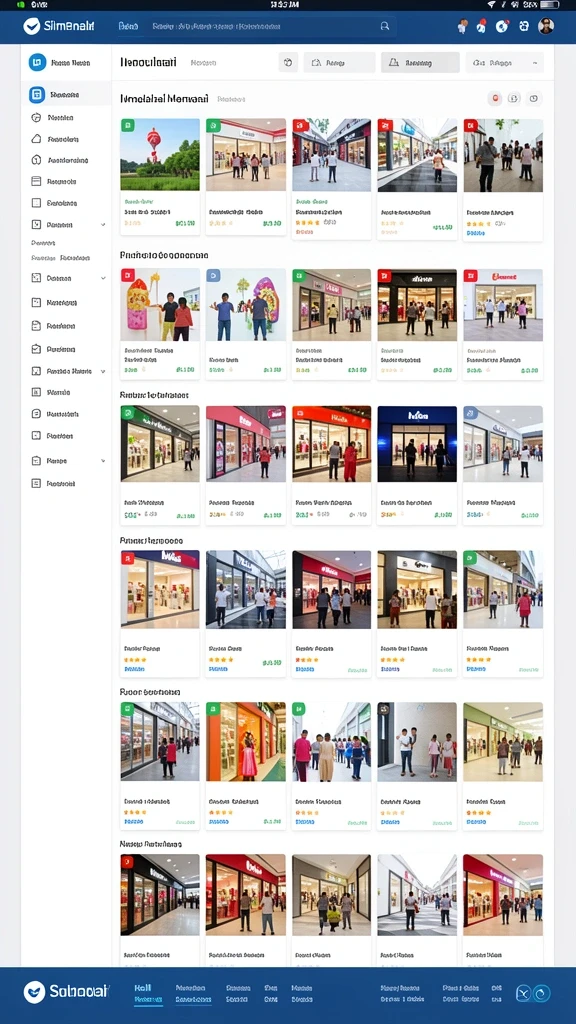Select the blue highlighted active sidebar icon
Viewport: 576px width, 1024px height.
[37, 95]
